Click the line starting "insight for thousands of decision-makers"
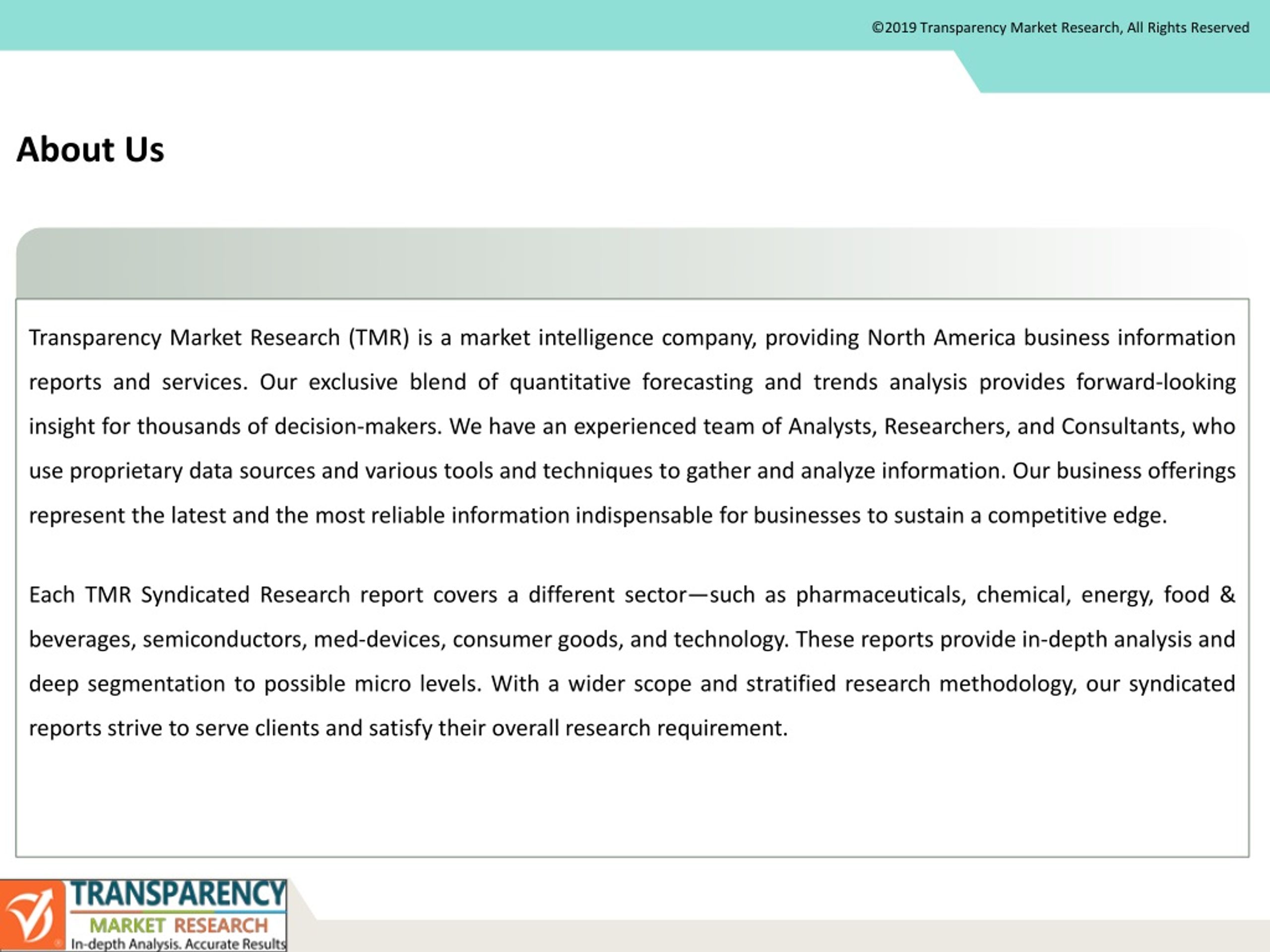Viewport: 1270px width, 952px height. tap(632, 427)
